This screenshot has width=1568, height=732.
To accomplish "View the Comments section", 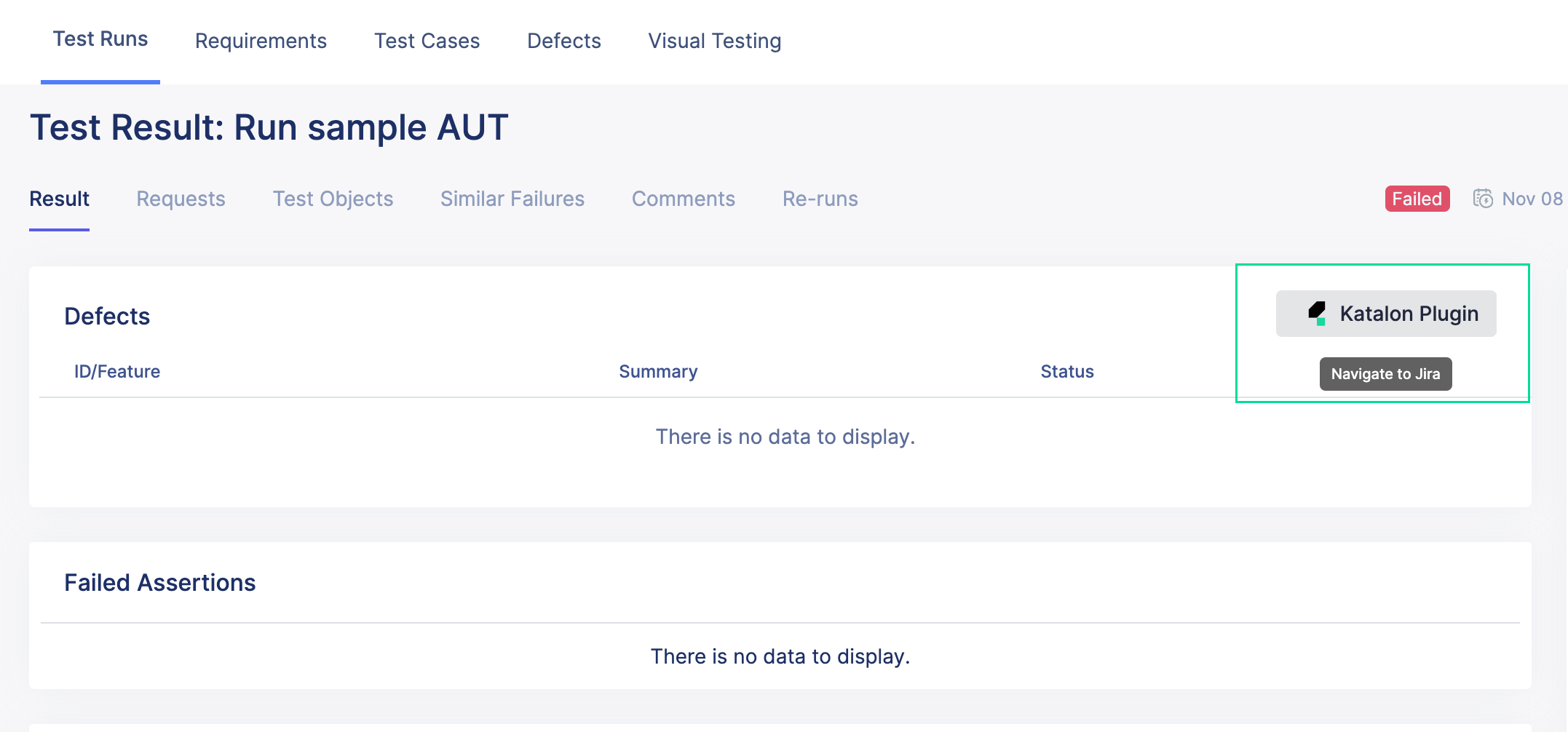I will [x=684, y=199].
